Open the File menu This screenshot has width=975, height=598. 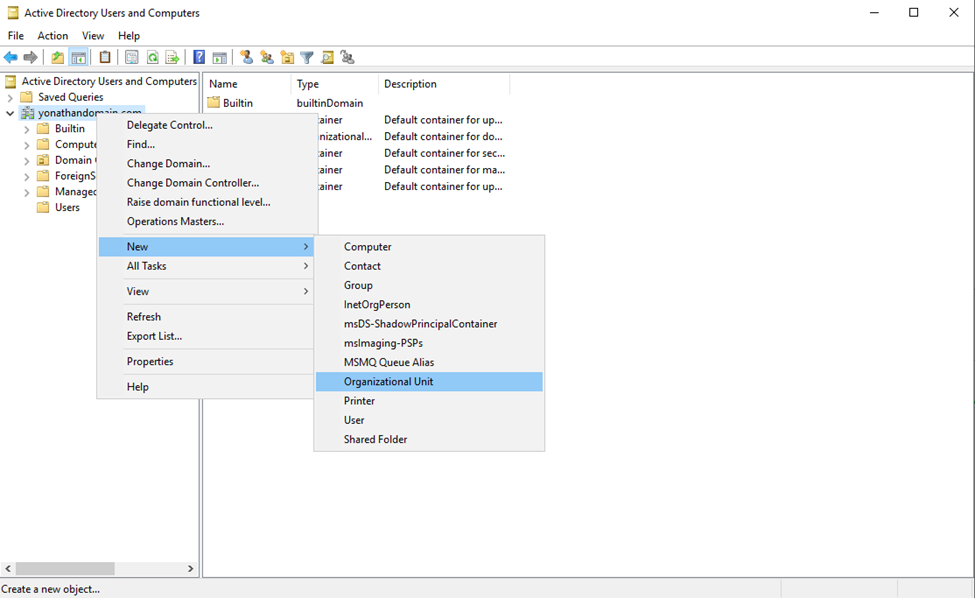[x=16, y=36]
